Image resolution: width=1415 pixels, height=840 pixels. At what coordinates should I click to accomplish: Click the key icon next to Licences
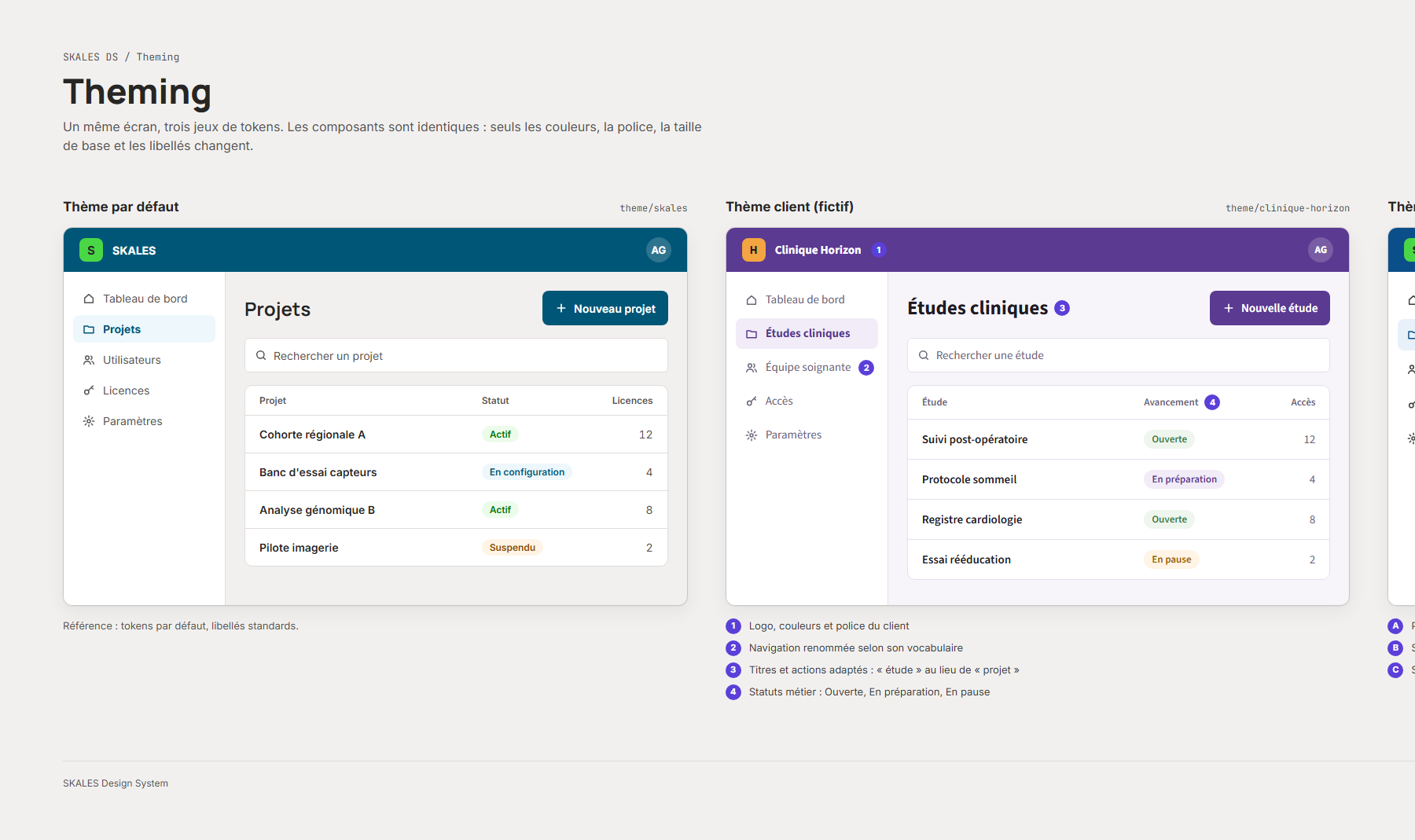click(x=89, y=391)
